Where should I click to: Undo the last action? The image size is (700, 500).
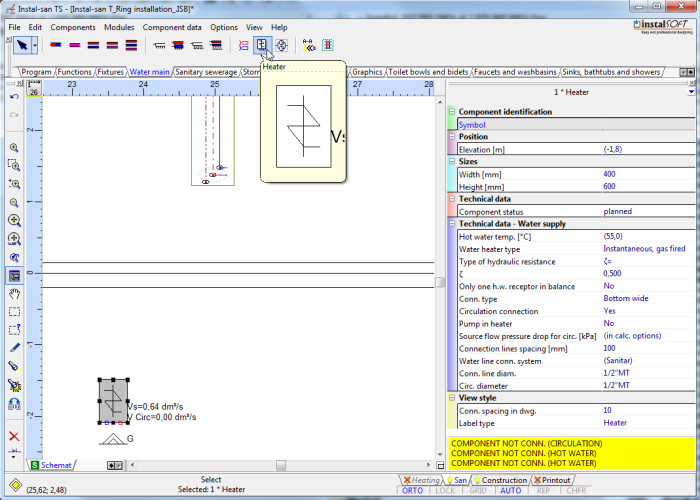14,96
